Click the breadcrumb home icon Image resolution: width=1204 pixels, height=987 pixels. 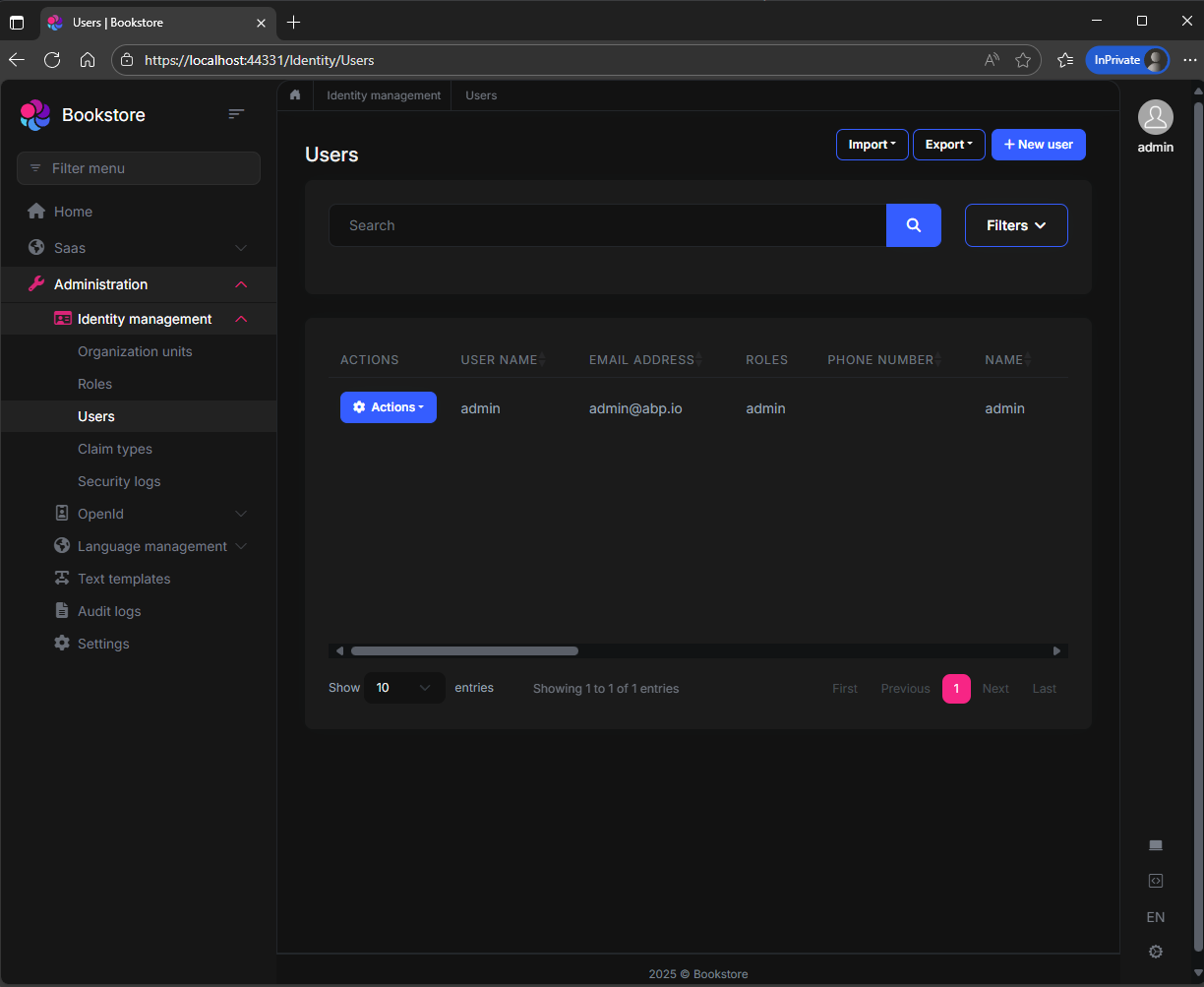coord(295,95)
